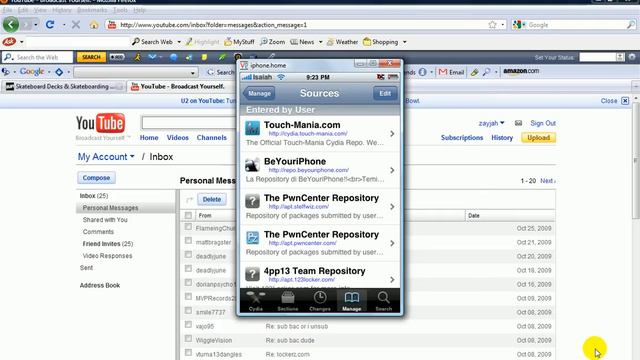Click the amazon.com toolbar shortcut
The width and height of the screenshot is (640, 360).
point(521,71)
